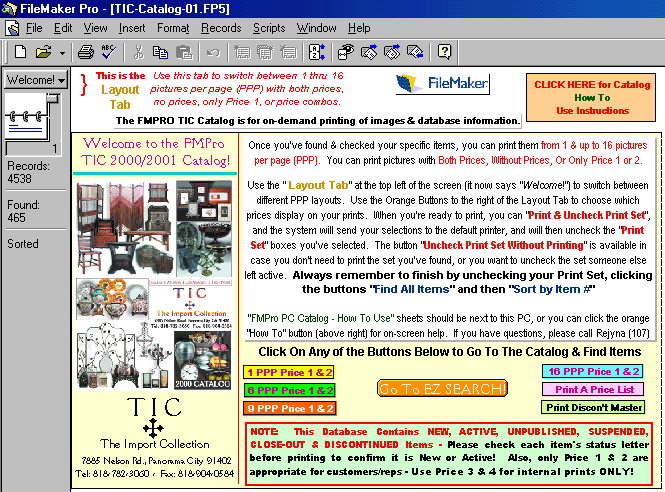Click the 'Found: 465' status text
665x492 pixels.
(23, 211)
